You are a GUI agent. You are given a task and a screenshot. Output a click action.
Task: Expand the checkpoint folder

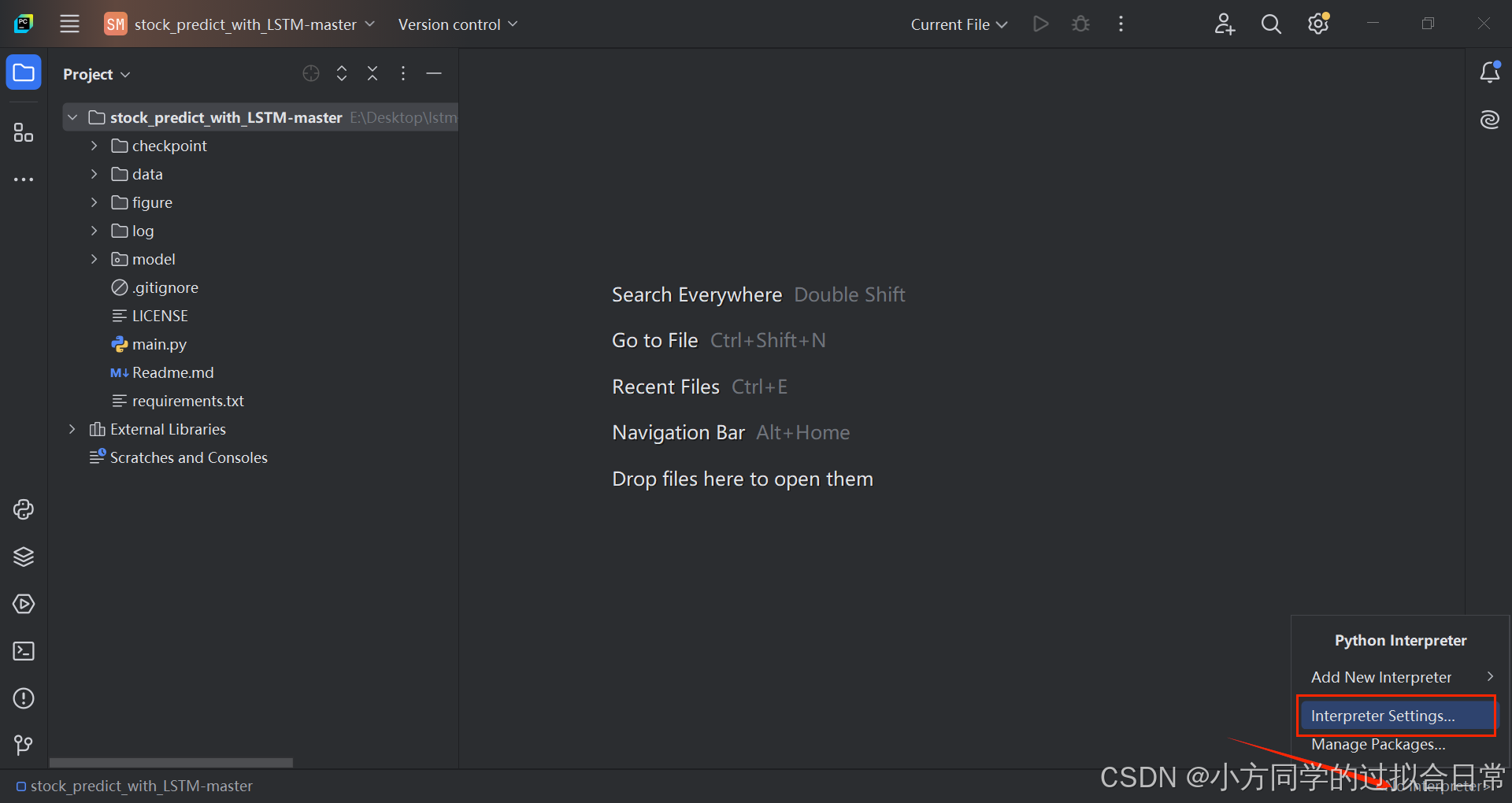click(x=93, y=146)
